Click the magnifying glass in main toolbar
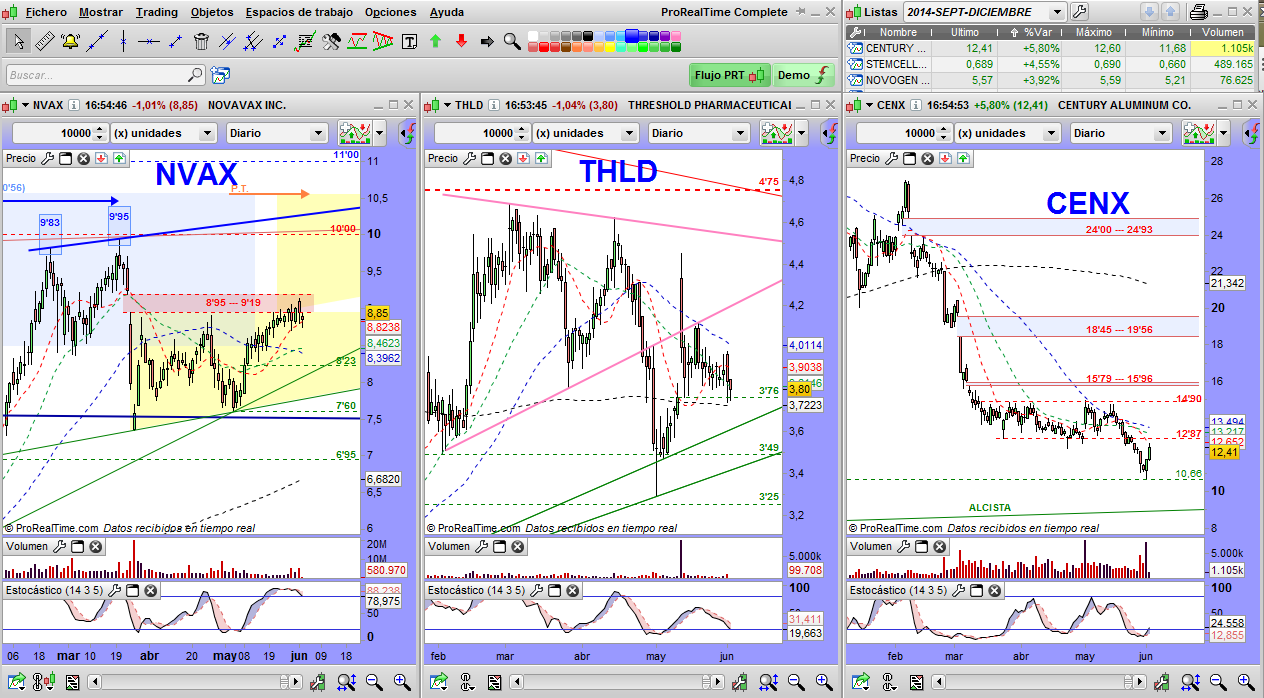The width and height of the screenshot is (1264, 698). click(511, 42)
